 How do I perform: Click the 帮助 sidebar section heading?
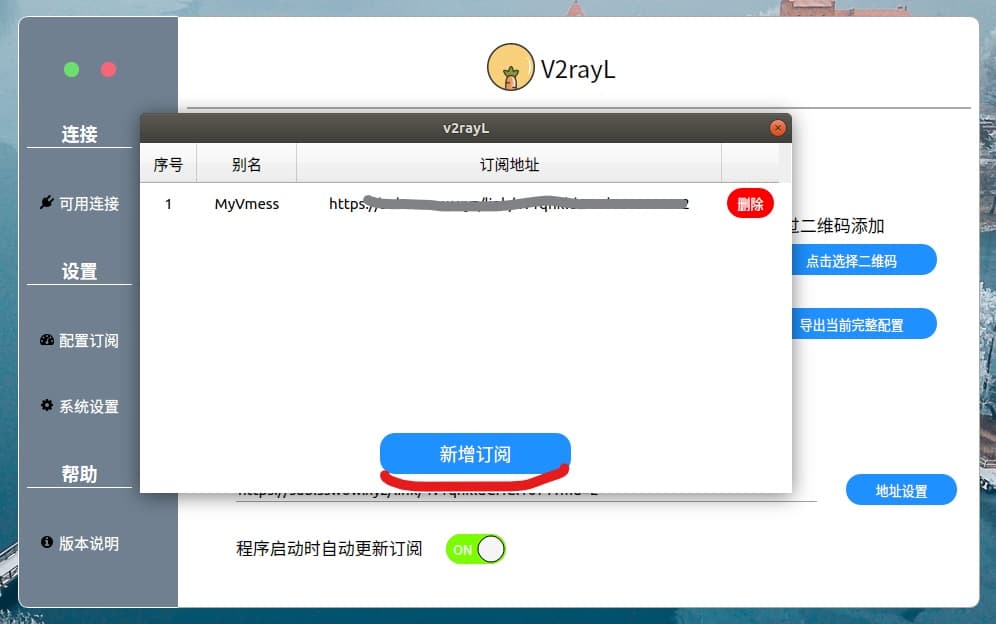(79, 474)
